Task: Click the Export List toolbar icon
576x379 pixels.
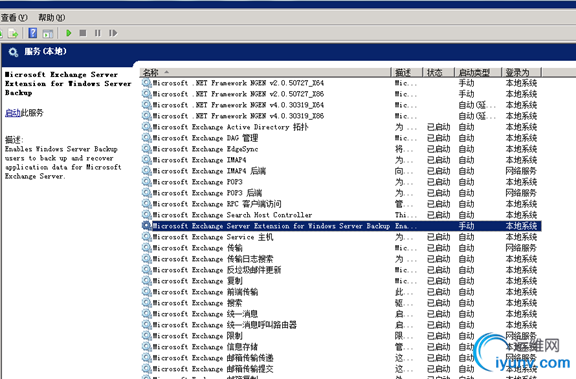Action: [13, 33]
